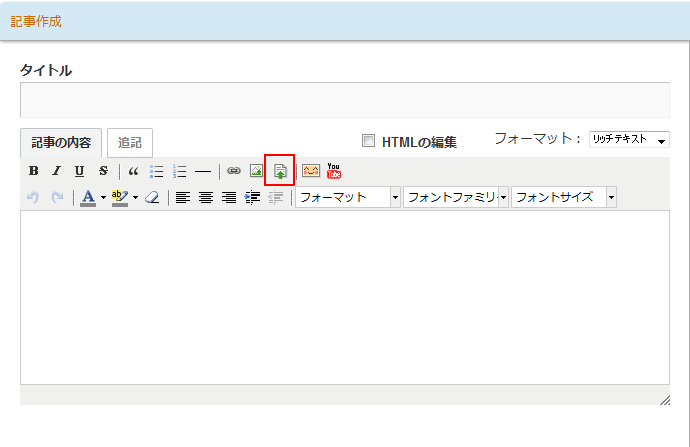Open the フォントファミリー dropdown
Image resolution: width=690 pixels, height=447 pixels.
(455, 197)
